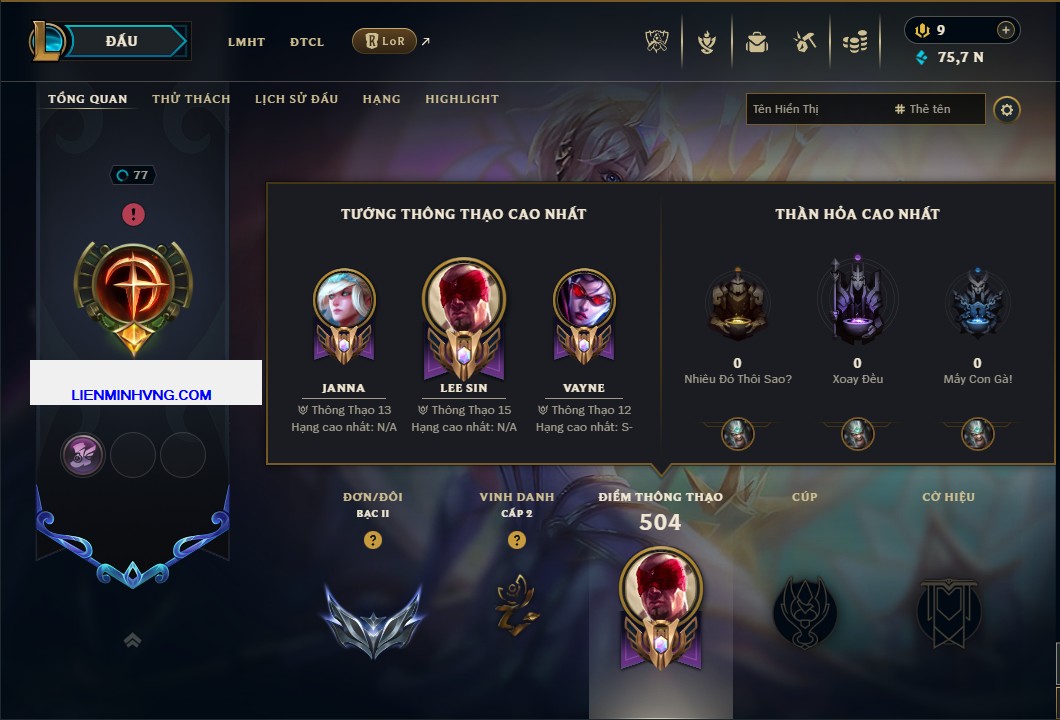This screenshot has width=1060, height=720.
Task: Open the Loot lotus icon
Action: [x=707, y=42]
